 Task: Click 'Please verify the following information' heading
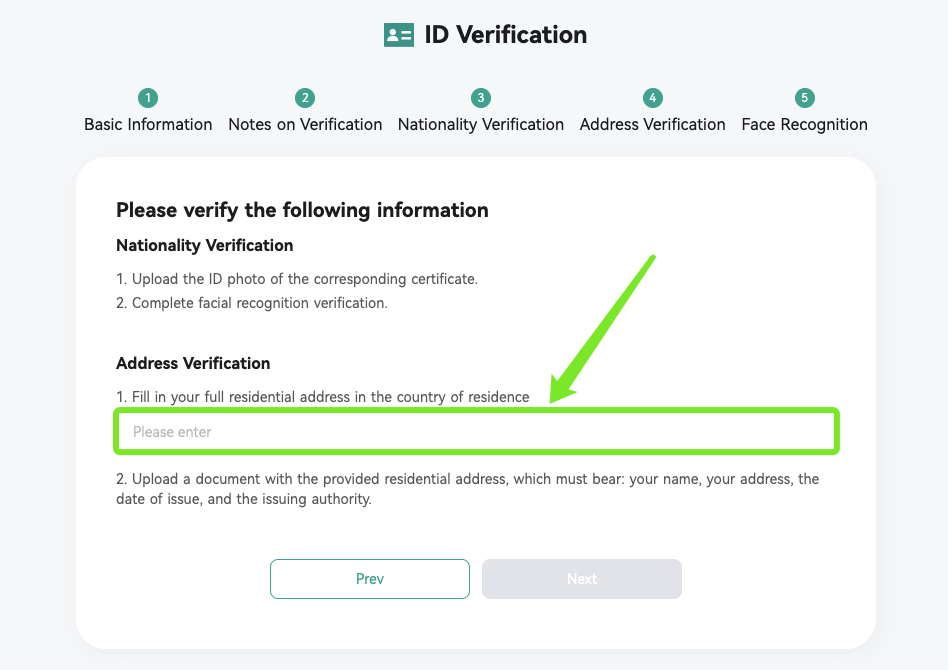pyautogui.click(x=302, y=210)
